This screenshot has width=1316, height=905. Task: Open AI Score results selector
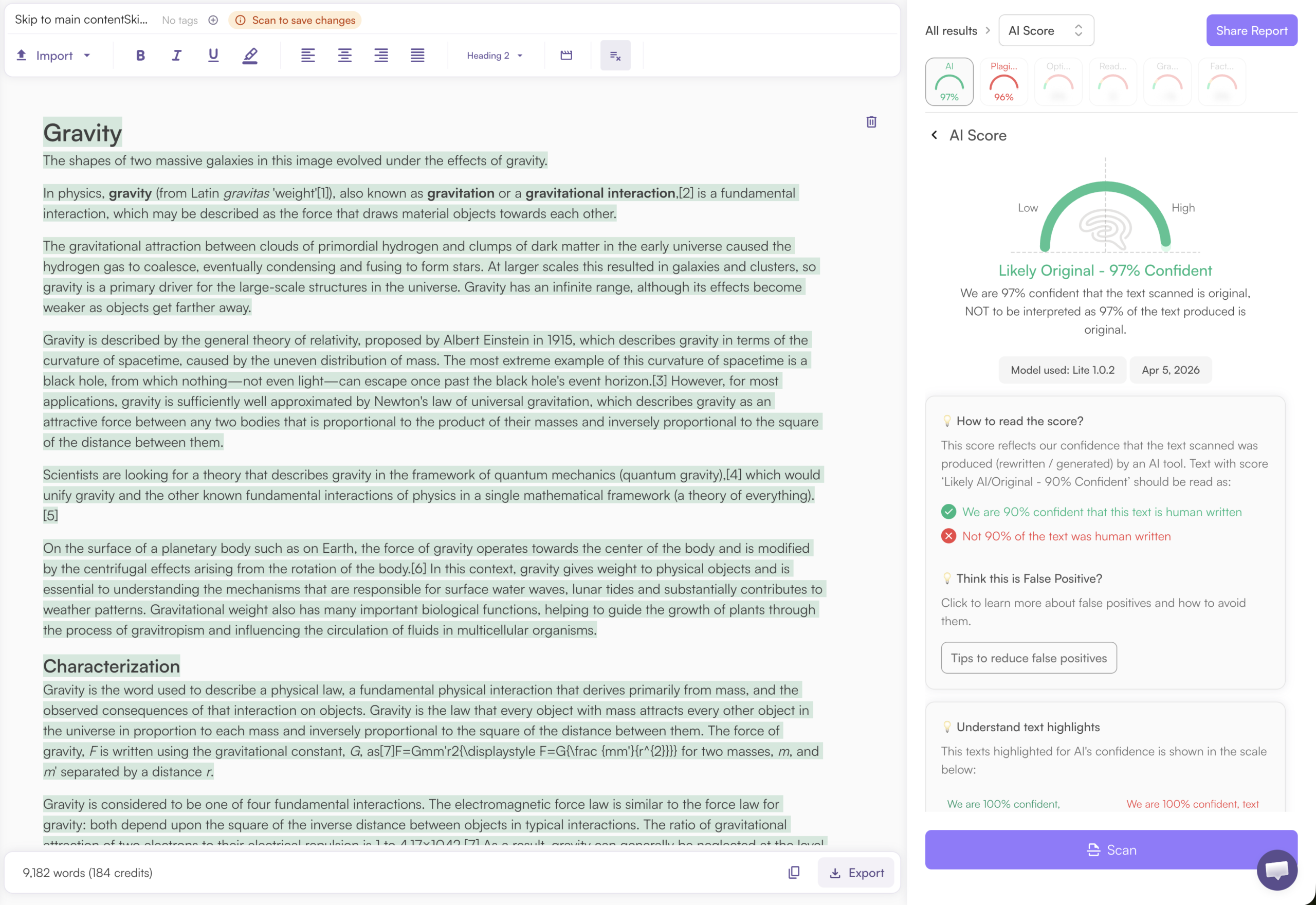click(1046, 31)
